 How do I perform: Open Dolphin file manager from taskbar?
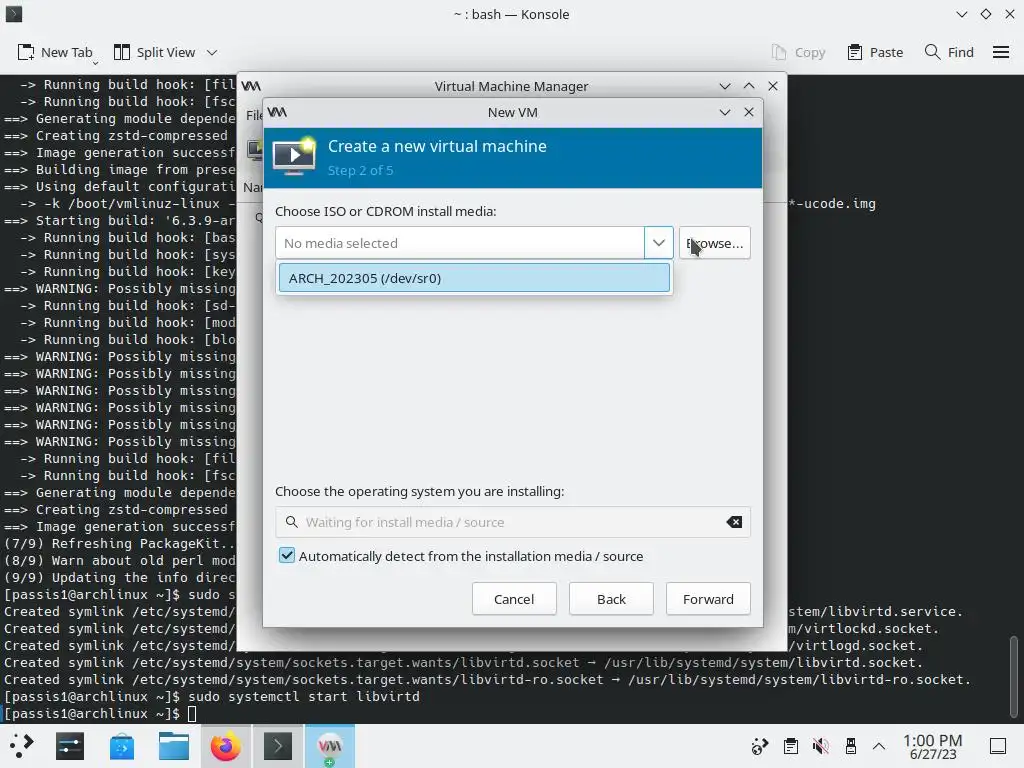(174, 746)
